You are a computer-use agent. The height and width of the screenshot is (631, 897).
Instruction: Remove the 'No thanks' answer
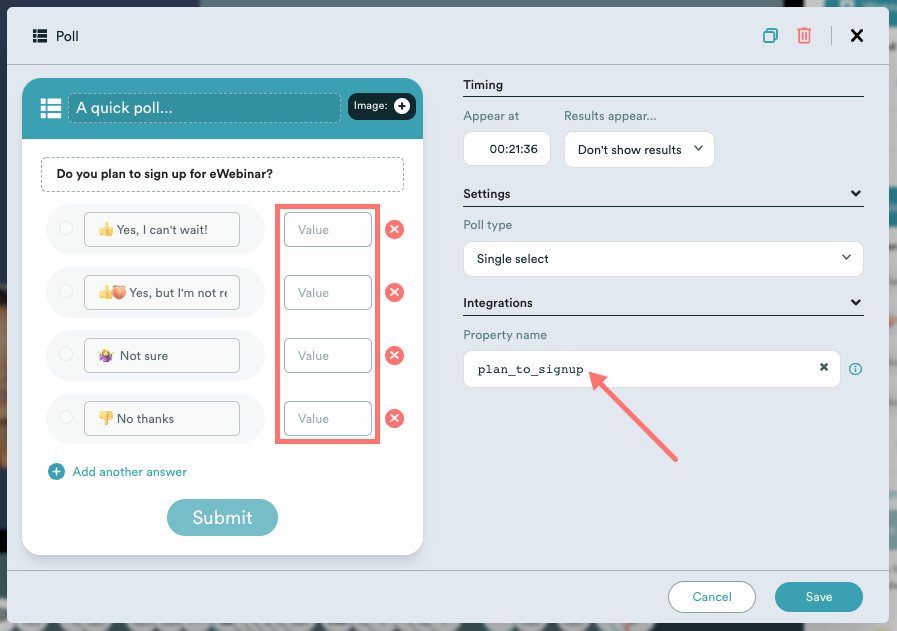[395, 419]
